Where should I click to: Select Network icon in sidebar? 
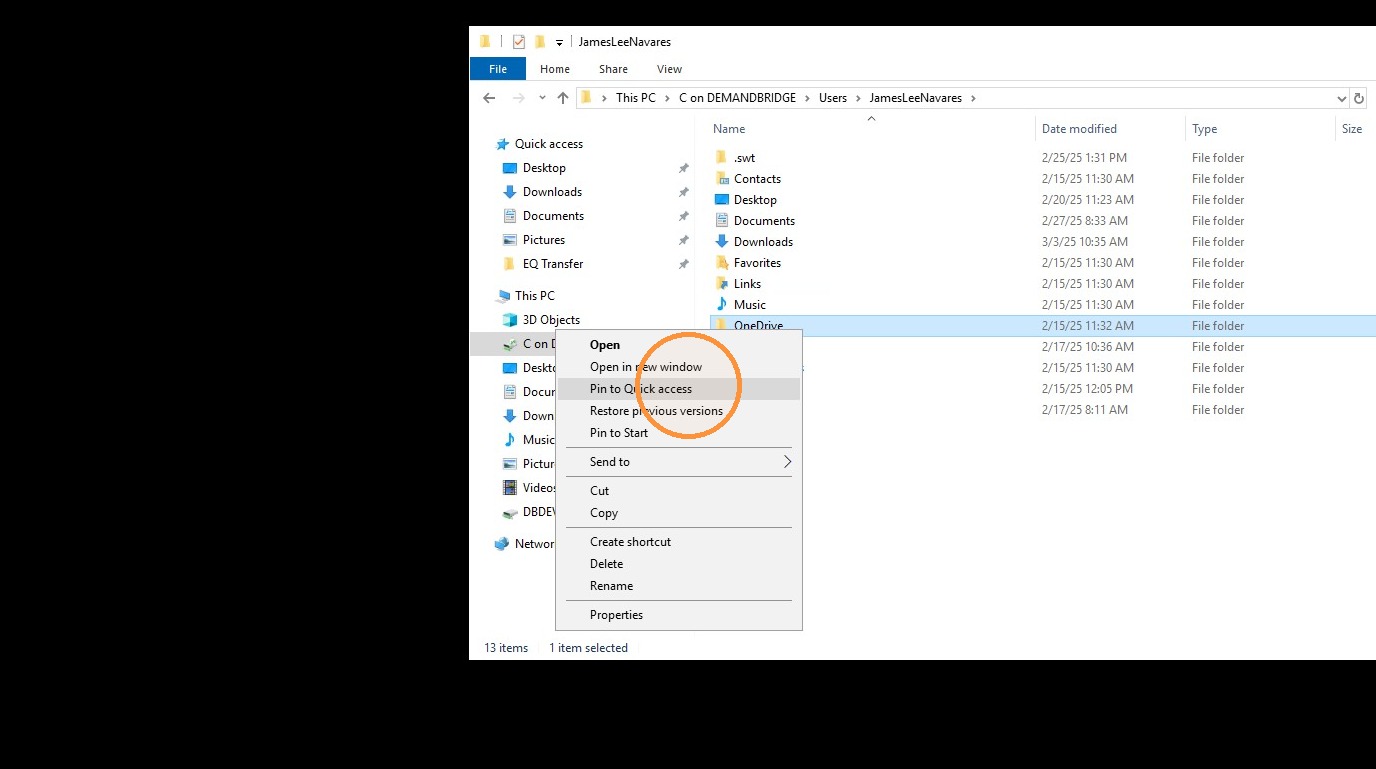click(502, 544)
